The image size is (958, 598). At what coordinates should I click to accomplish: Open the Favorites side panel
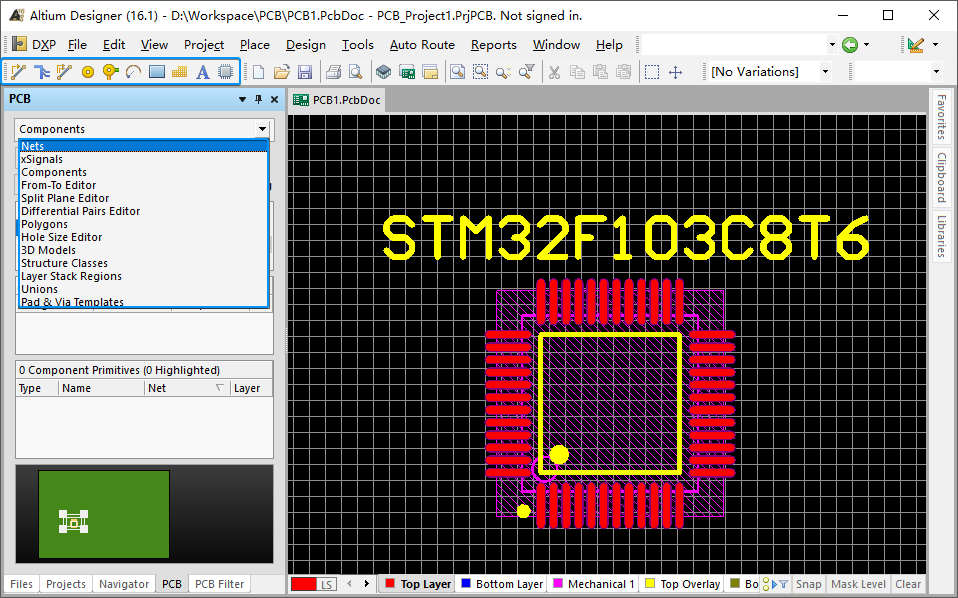[x=942, y=117]
